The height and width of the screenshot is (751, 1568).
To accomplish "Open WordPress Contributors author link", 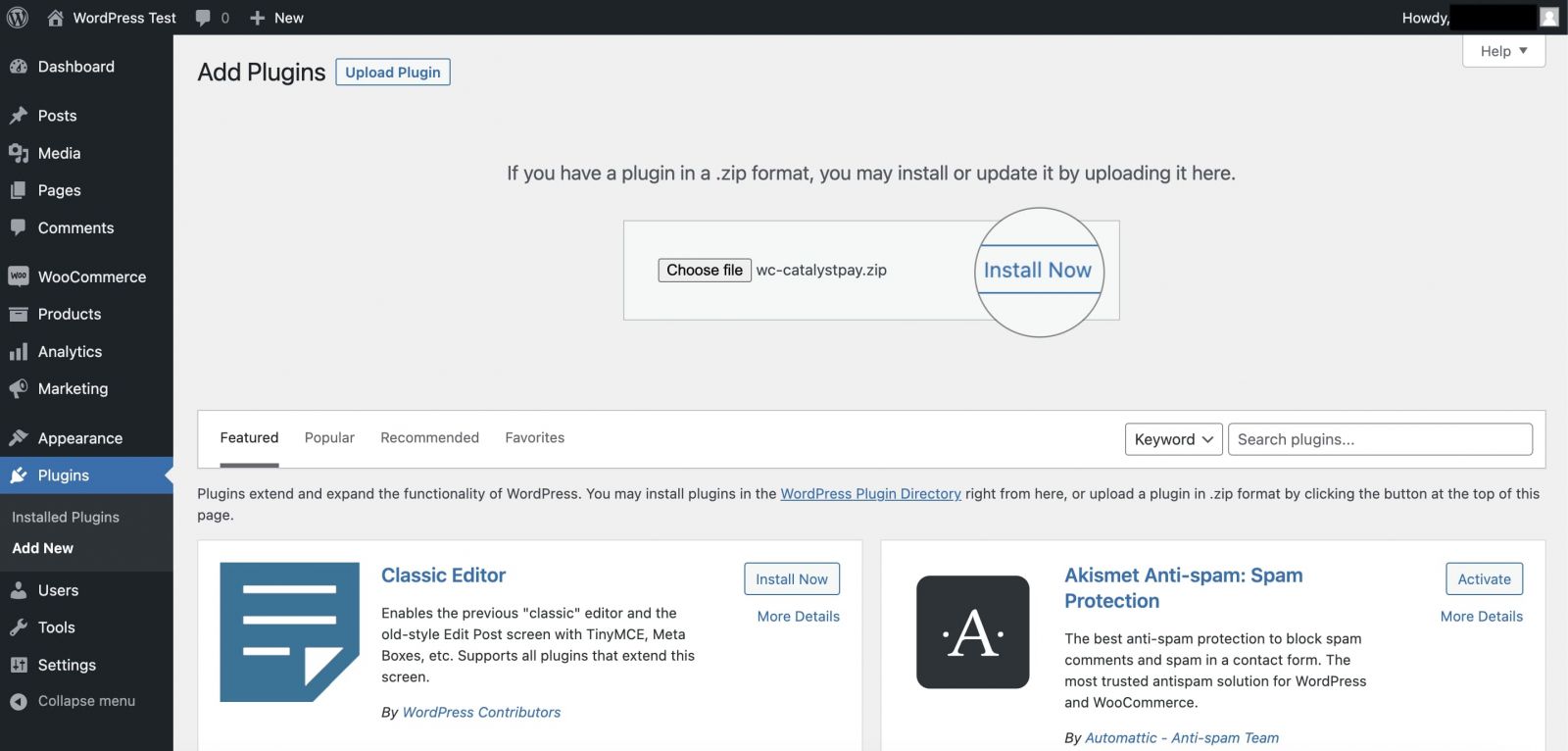I will coord(481,713).
